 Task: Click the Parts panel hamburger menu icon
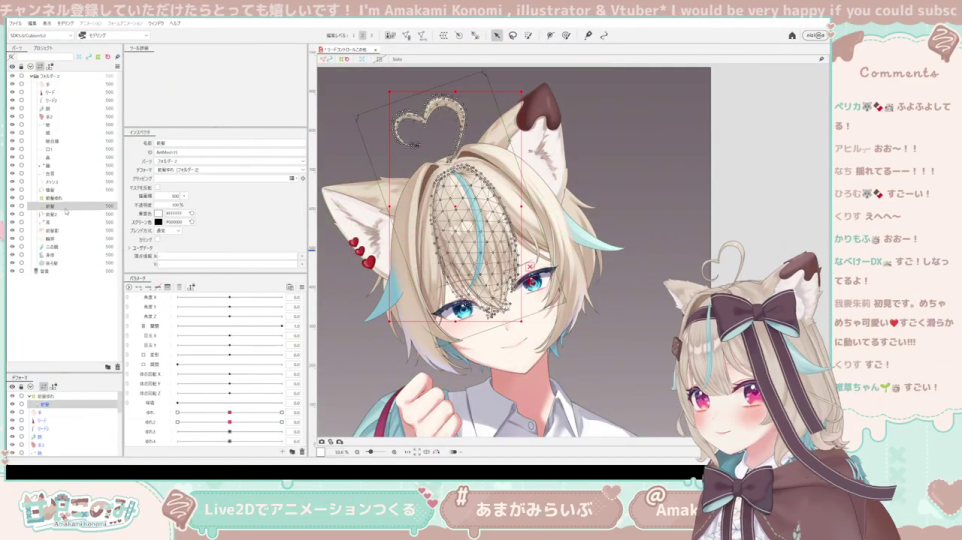coord(117,66)
